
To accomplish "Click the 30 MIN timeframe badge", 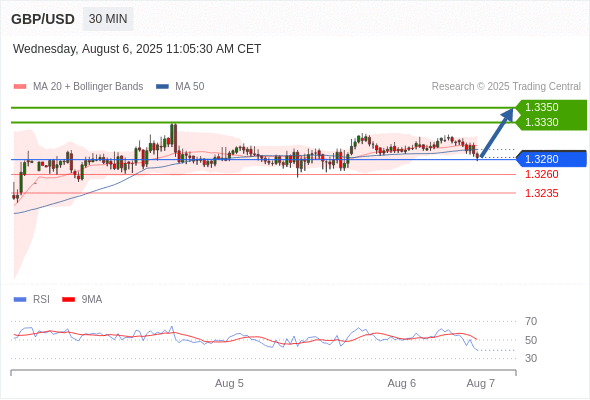I will pyautogui.click(x=108, y=19).
